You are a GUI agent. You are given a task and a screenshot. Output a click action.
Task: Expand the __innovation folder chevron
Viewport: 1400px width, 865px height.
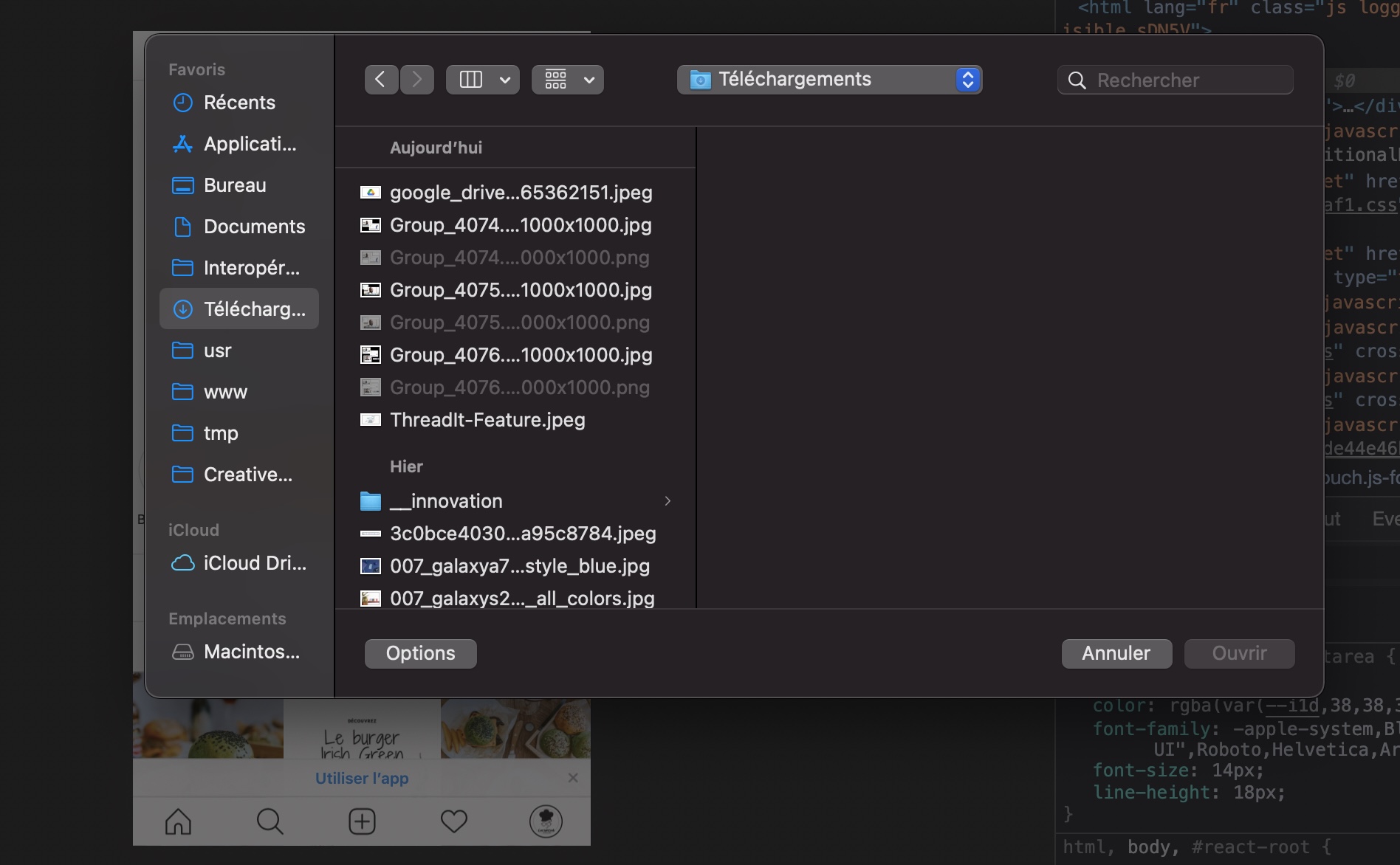[x=668, y=501]
